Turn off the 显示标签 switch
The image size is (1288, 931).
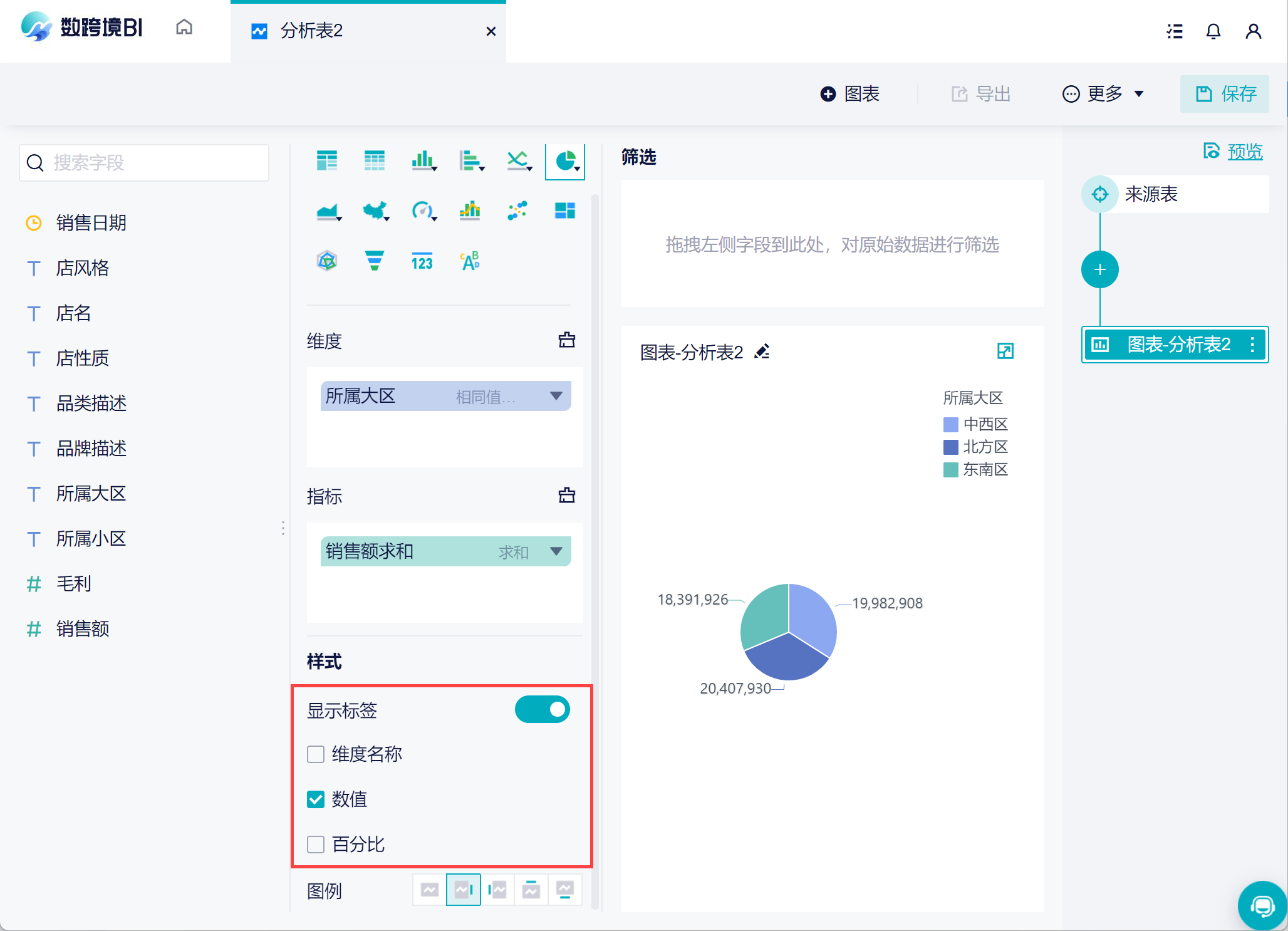coord(542,710)
